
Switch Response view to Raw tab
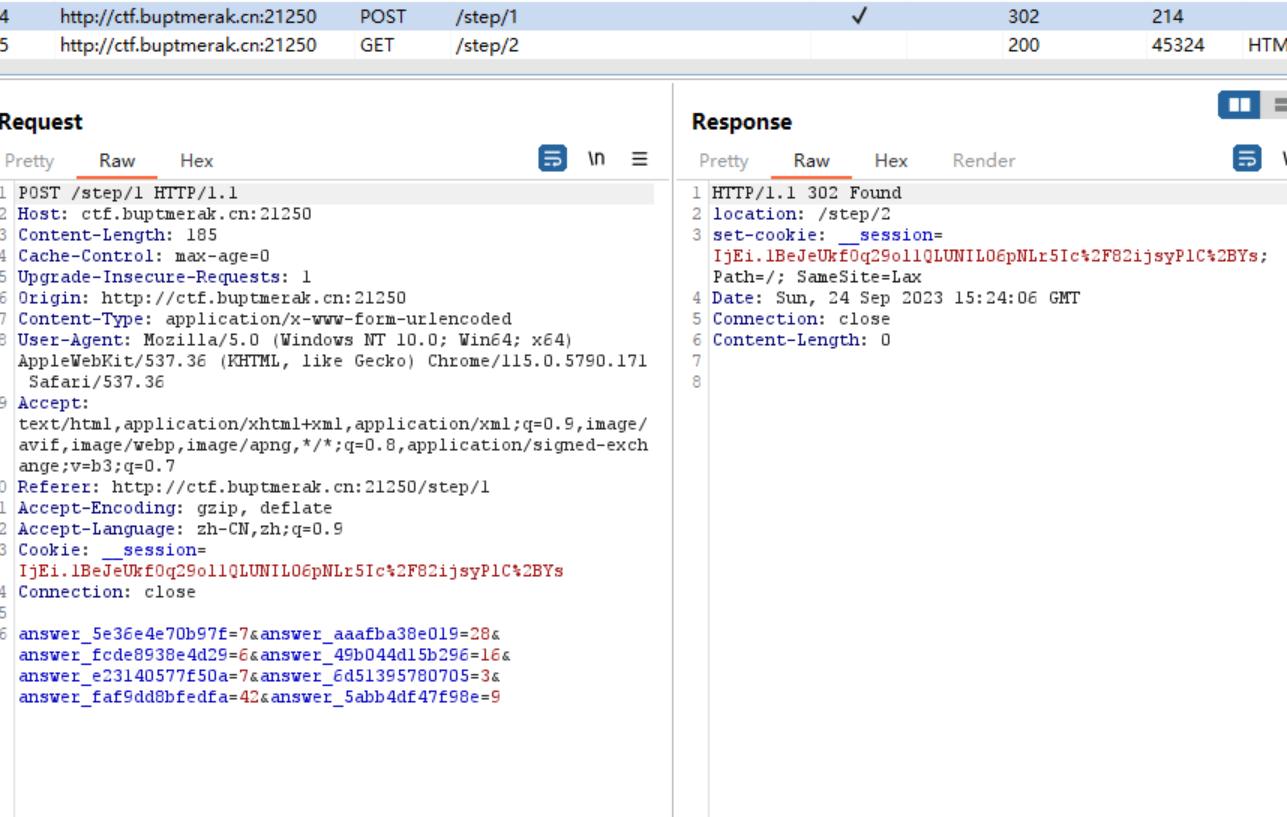811,160
